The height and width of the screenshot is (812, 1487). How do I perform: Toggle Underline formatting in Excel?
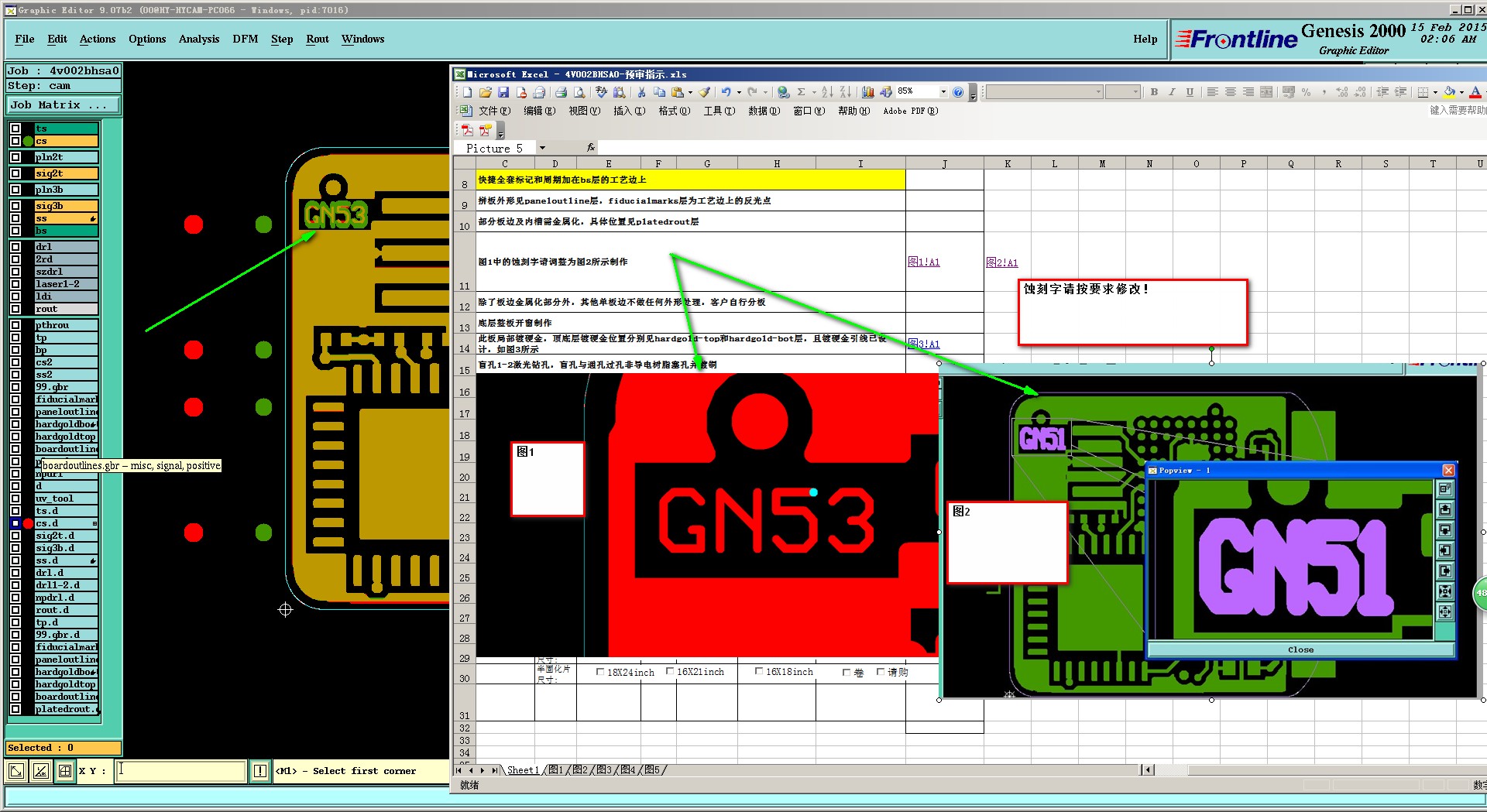(1190, 92)
